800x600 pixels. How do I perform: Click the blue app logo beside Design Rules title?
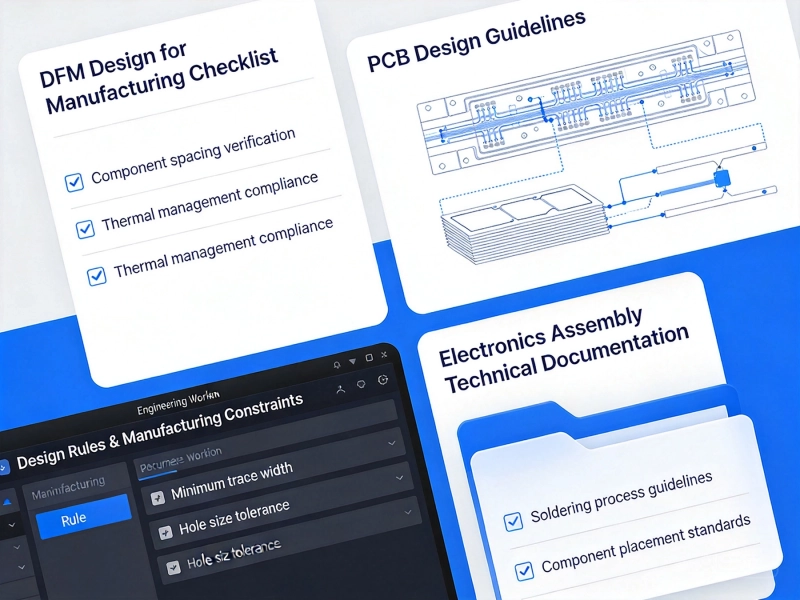pos(3,467)
